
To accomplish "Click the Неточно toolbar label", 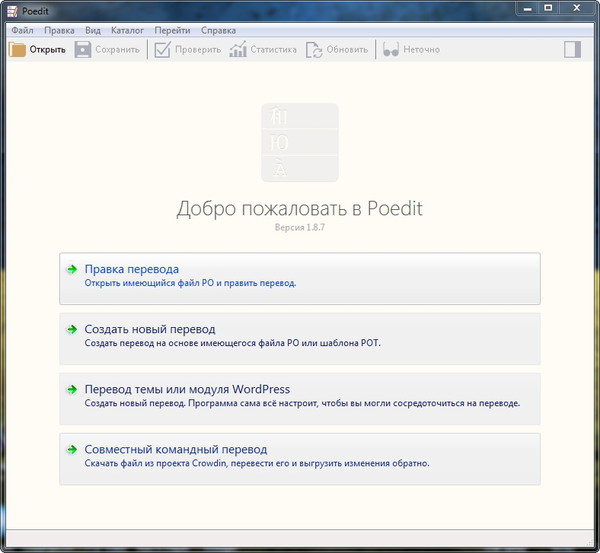I will [421, 50].
